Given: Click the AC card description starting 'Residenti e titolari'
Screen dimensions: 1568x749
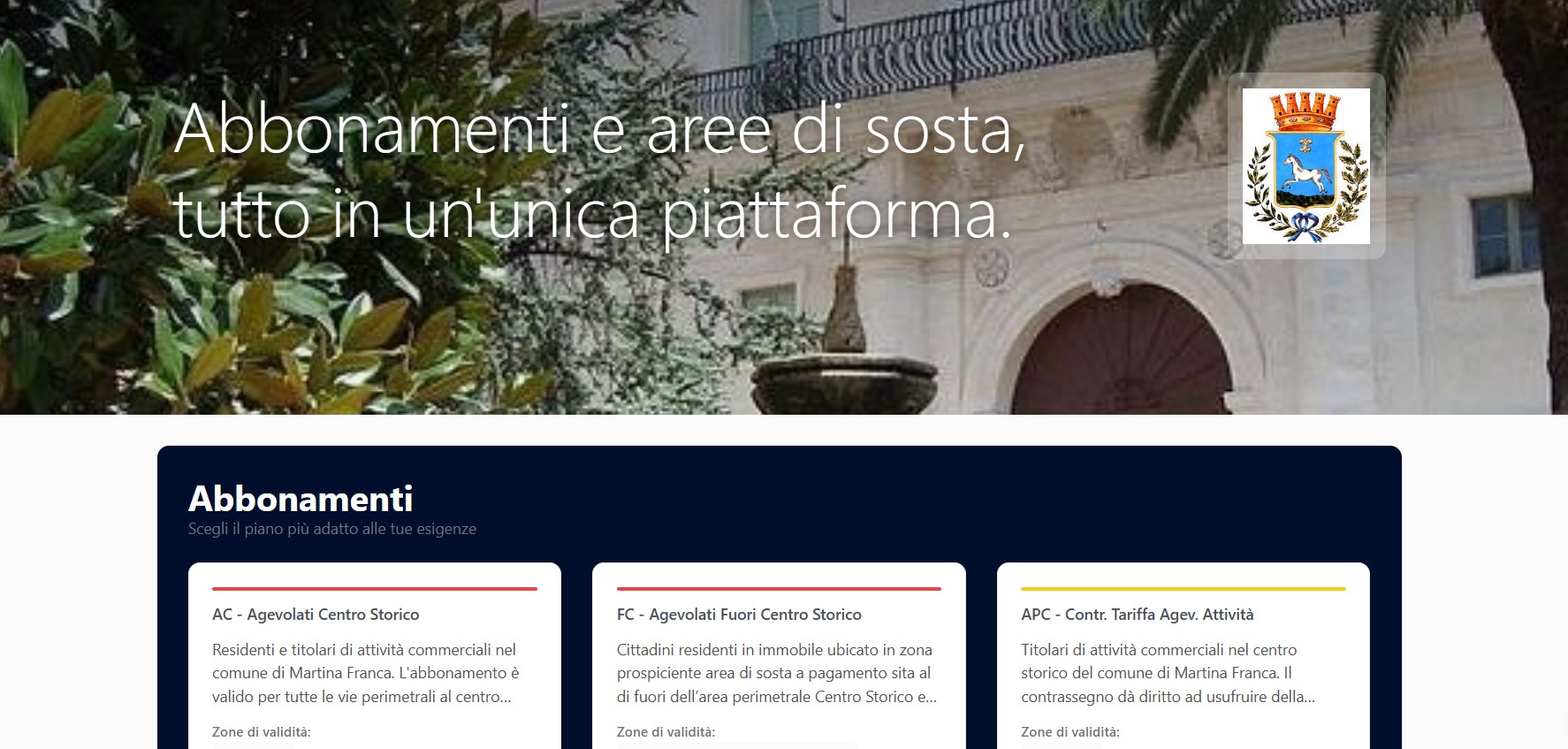Looking at the screenshot, I should (x=366, y=673).
